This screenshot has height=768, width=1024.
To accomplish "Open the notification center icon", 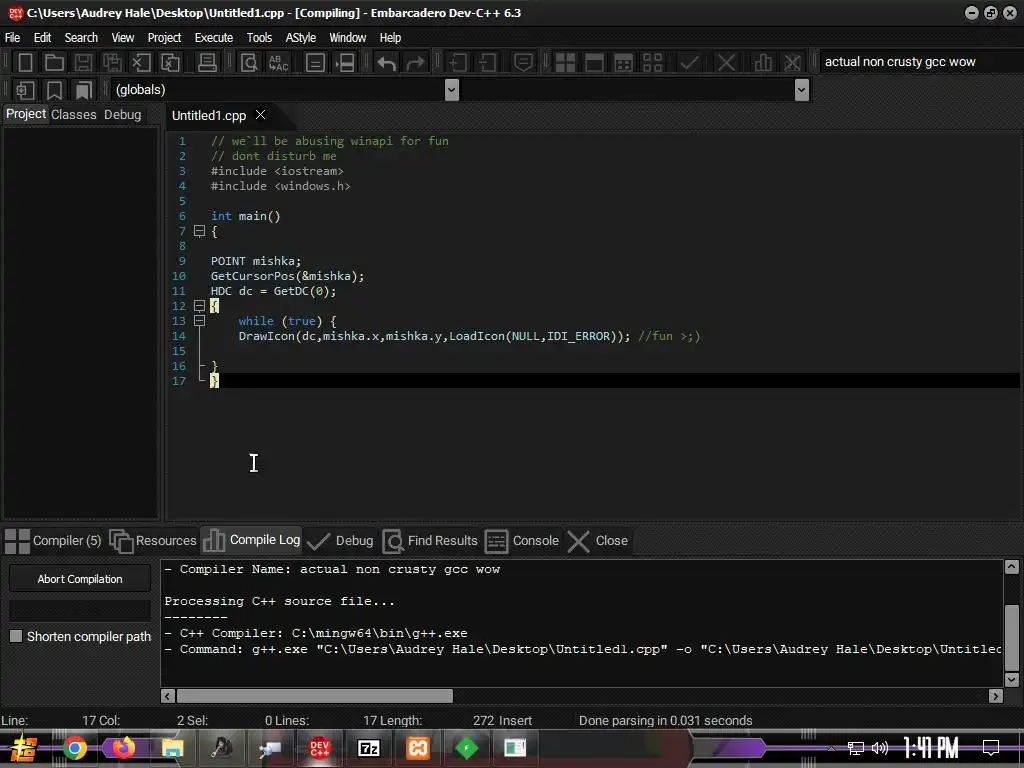I will (x=991, y=748).
